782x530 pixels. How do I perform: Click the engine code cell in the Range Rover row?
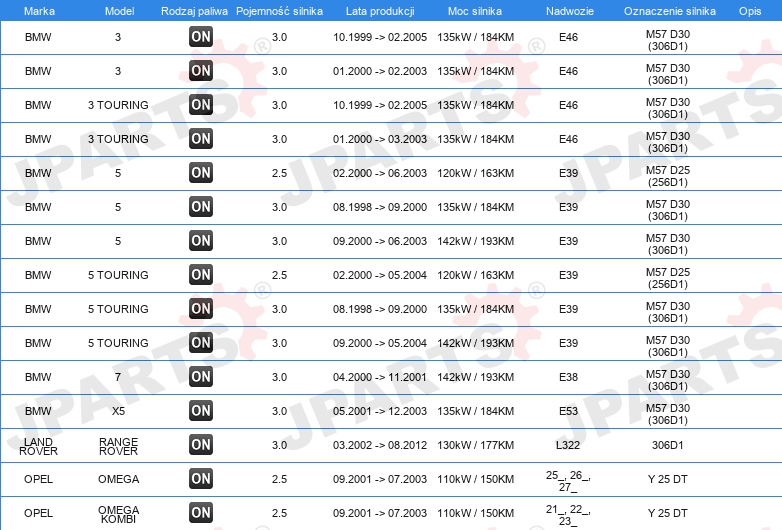668,445
